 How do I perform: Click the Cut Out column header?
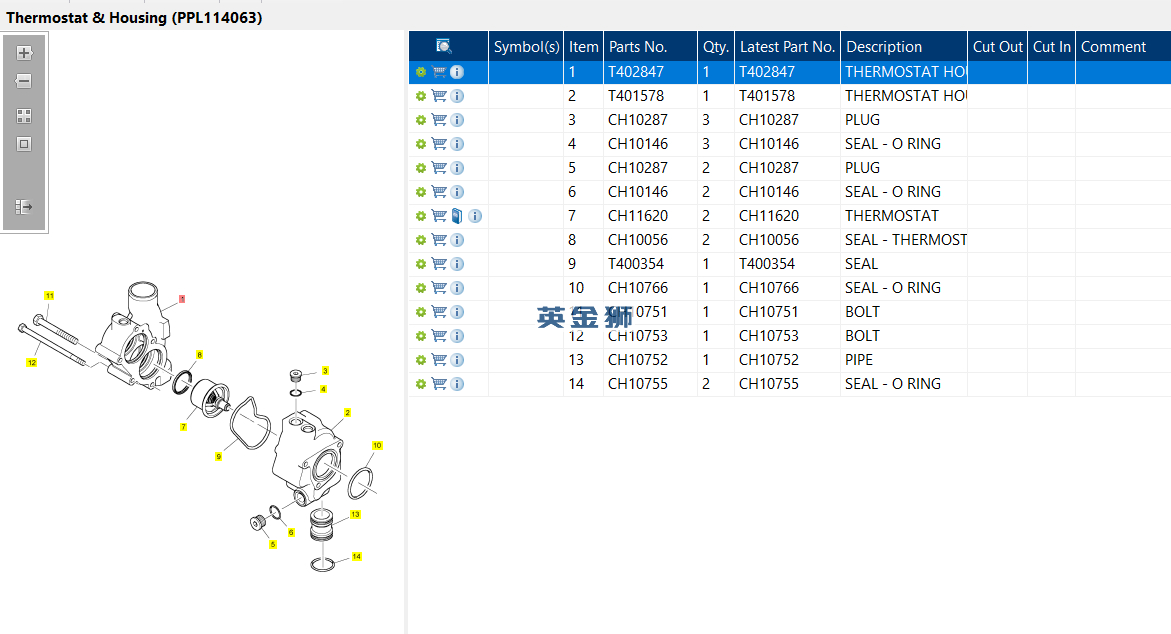click(997, 46)
